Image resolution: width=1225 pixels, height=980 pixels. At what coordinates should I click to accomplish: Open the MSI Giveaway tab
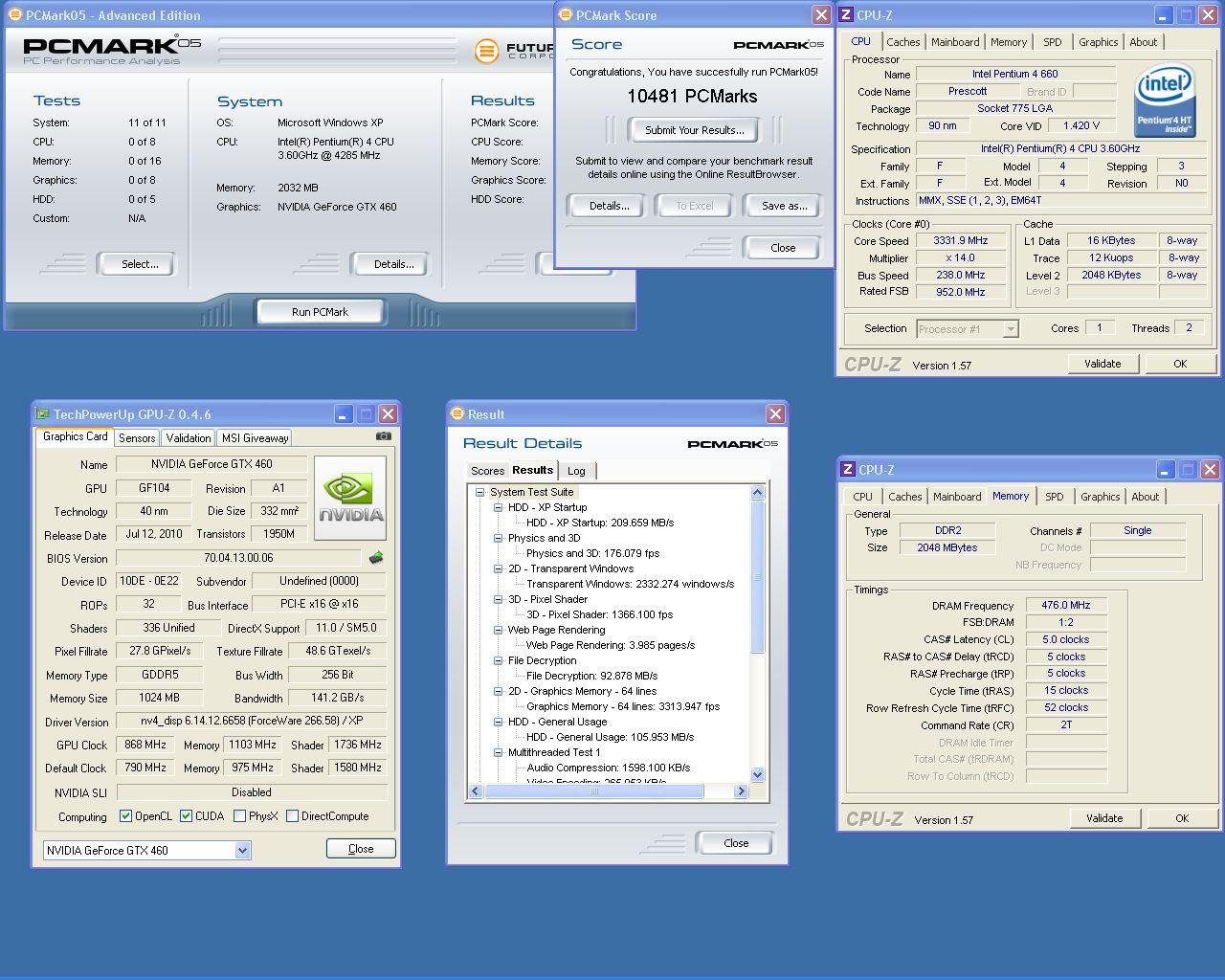[x=255, y=437]
